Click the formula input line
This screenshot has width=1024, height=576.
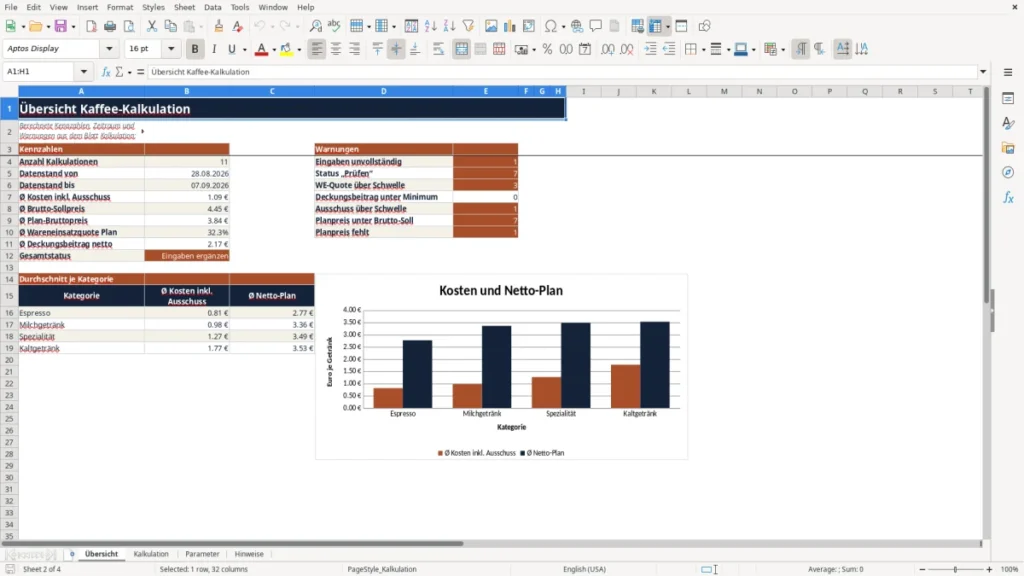(x=562, y=72)
